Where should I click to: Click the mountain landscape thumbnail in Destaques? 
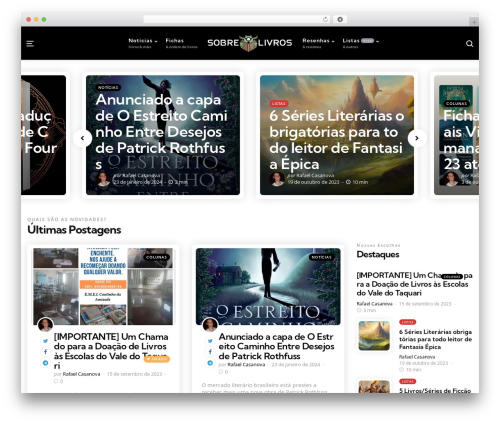coord(374,336)
